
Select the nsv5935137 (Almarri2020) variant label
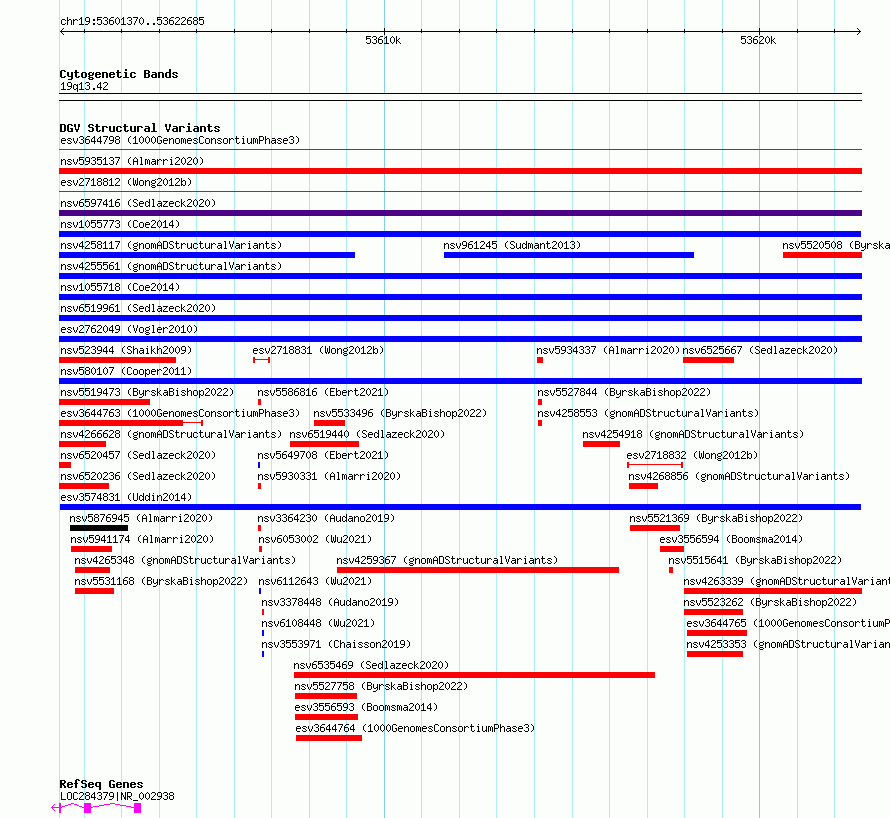(x=132, y=161)
